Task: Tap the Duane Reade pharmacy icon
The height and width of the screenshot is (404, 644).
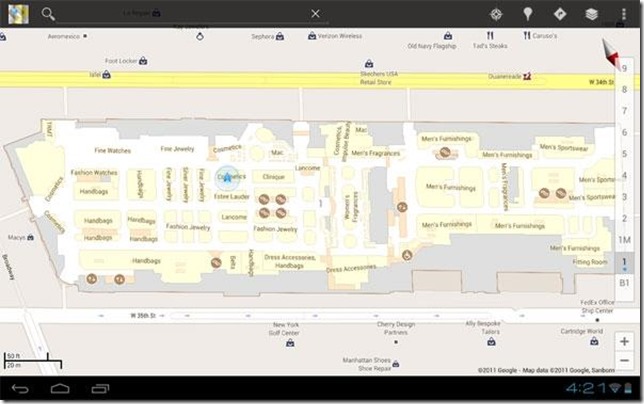Action: (x=527, y=76)
